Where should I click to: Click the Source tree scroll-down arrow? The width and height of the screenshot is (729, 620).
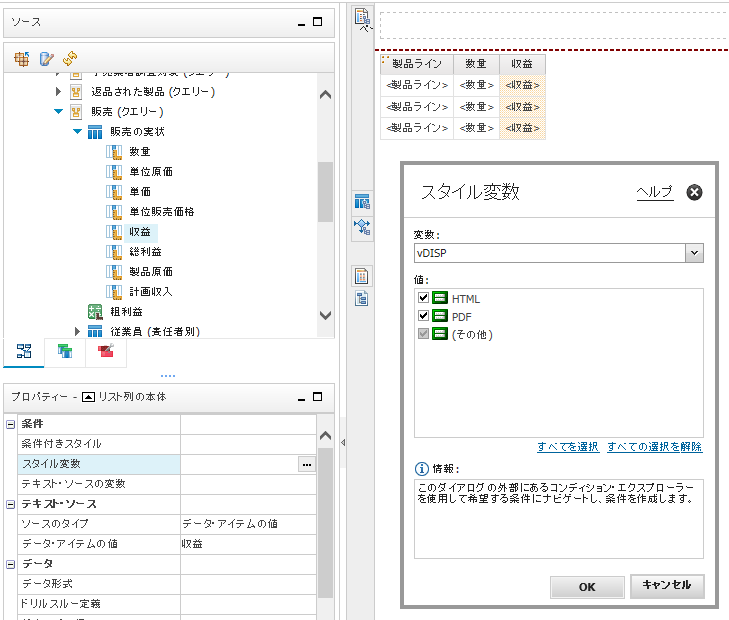pos(325,315)
